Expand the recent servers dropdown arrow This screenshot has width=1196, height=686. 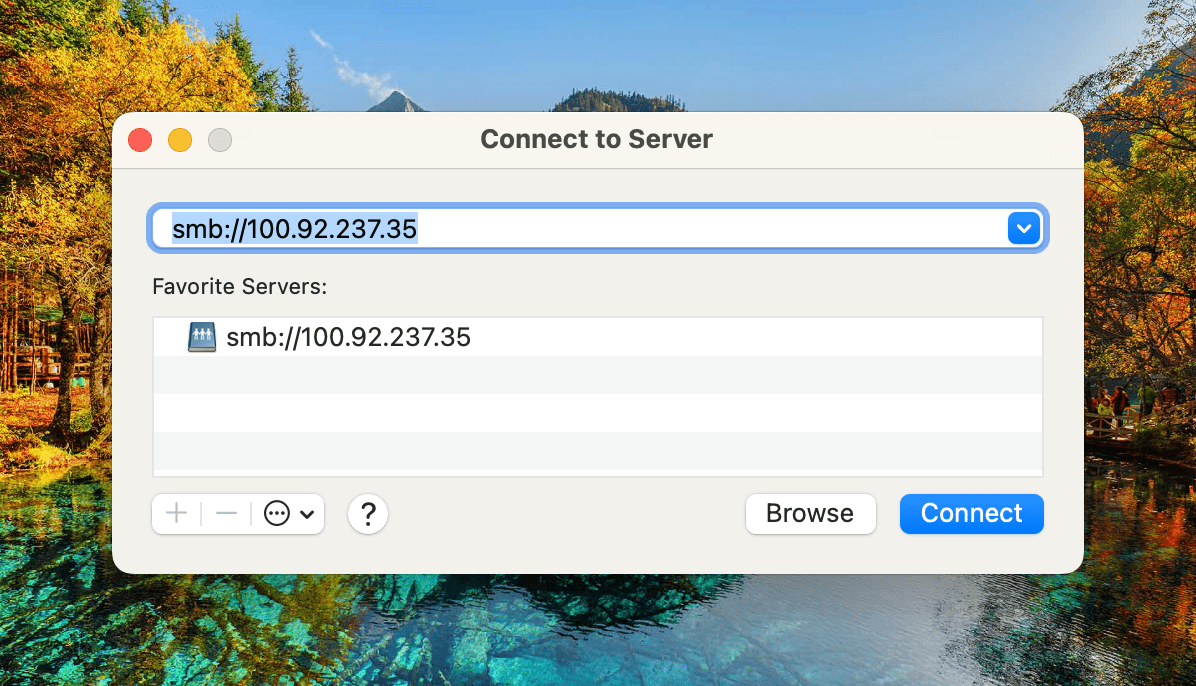click(1023, 229)
